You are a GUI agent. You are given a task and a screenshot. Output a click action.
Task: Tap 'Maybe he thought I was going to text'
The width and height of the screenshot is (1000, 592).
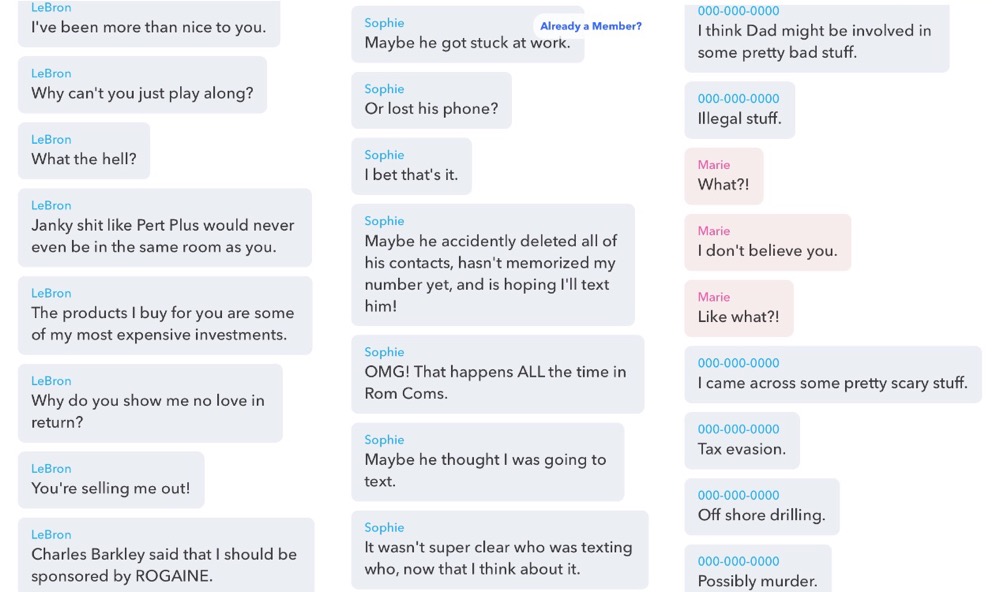pyautogui.click(x=487, y=462)
